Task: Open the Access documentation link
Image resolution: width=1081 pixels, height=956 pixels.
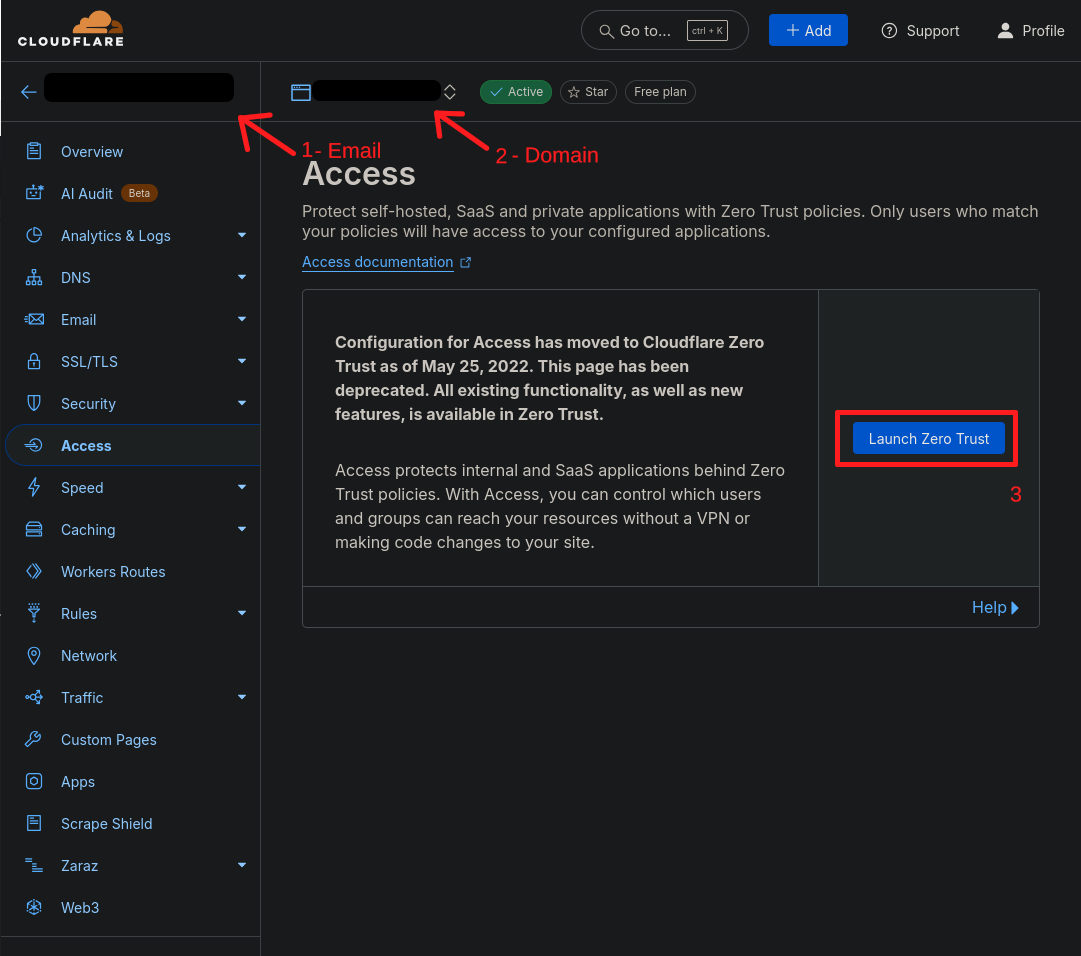Action: point(378,263)
